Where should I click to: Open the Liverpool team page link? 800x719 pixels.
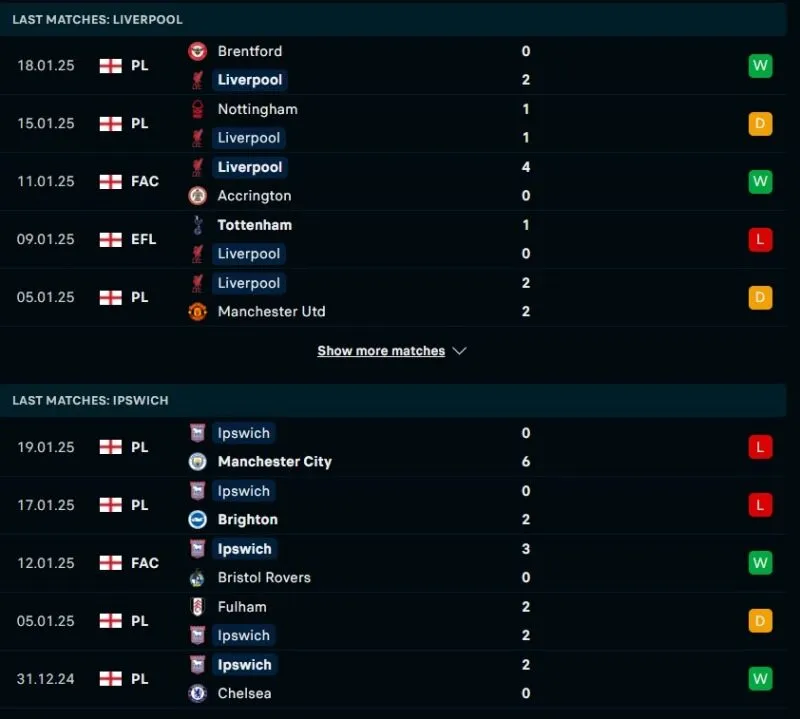pos(249,80)
